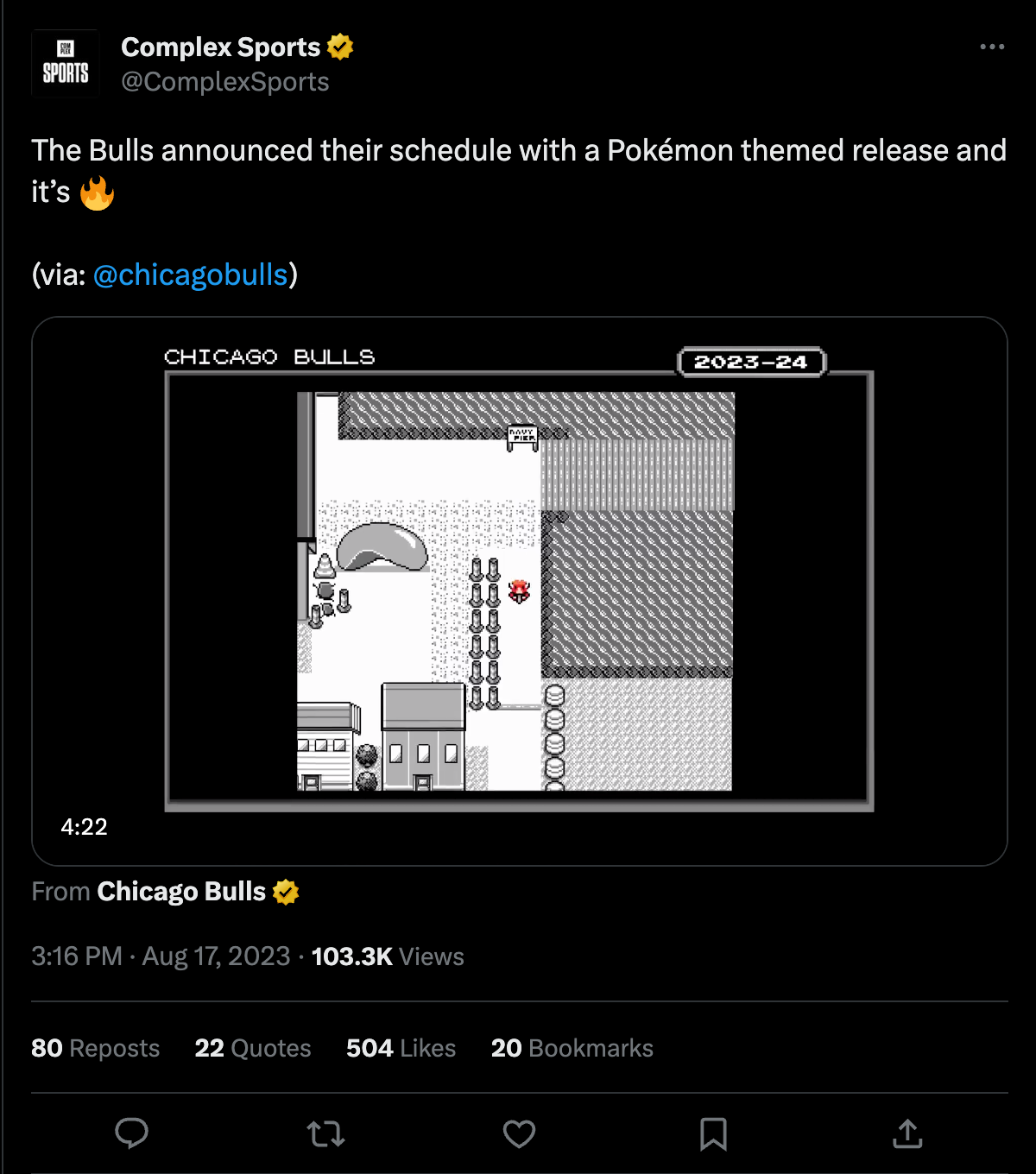1036x1174 pixels.
Task: Open the three-dot more options menu
Action: tap(992, 47)
